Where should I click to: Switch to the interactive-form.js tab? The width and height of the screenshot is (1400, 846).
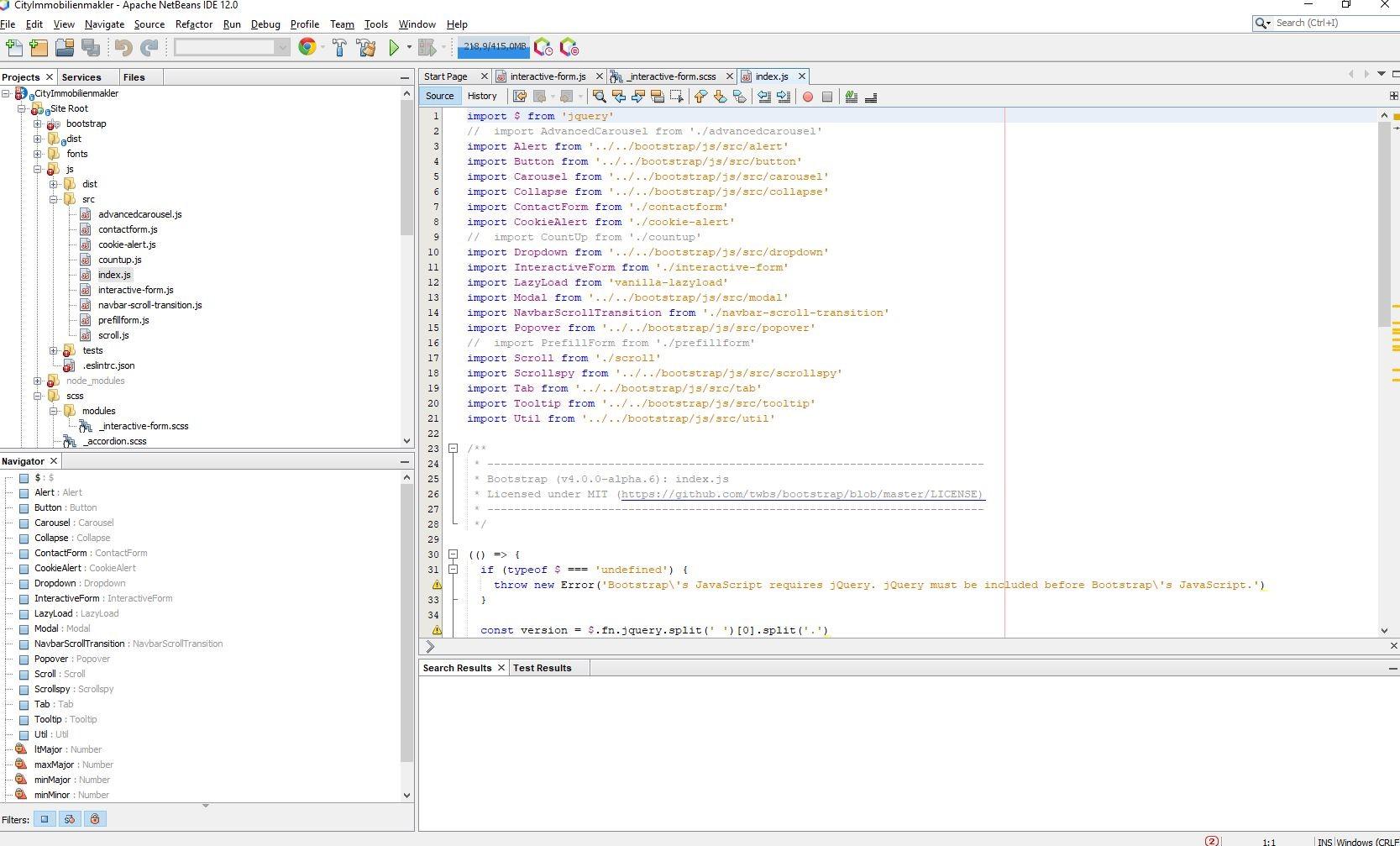(547, 76)
